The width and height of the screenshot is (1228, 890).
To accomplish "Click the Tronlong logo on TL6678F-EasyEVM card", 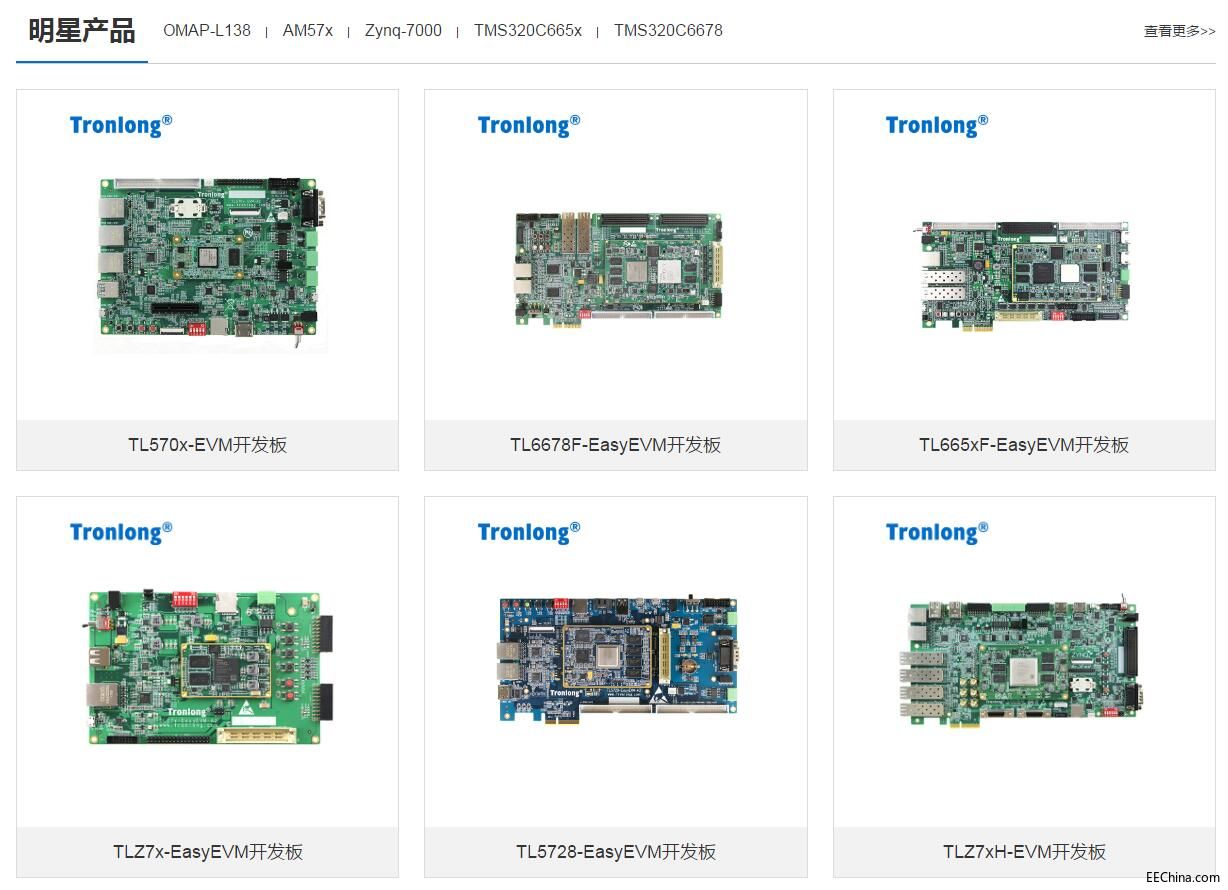I will point(529,125).
